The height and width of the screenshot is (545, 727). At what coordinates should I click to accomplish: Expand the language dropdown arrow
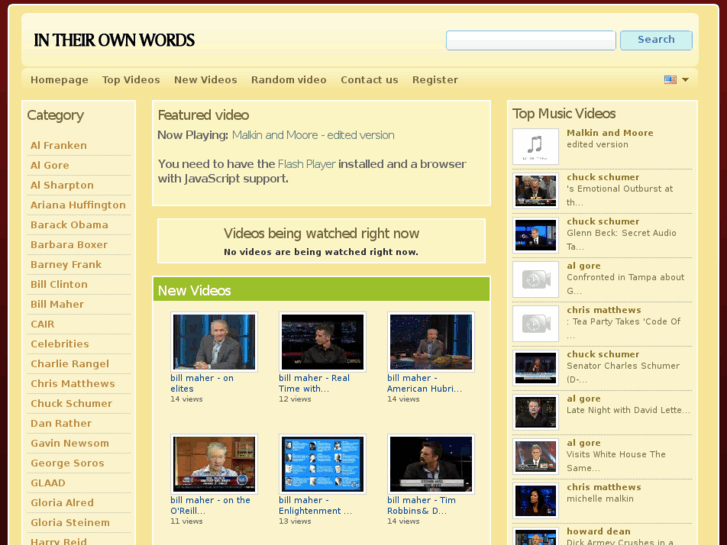tap(685, 80)
